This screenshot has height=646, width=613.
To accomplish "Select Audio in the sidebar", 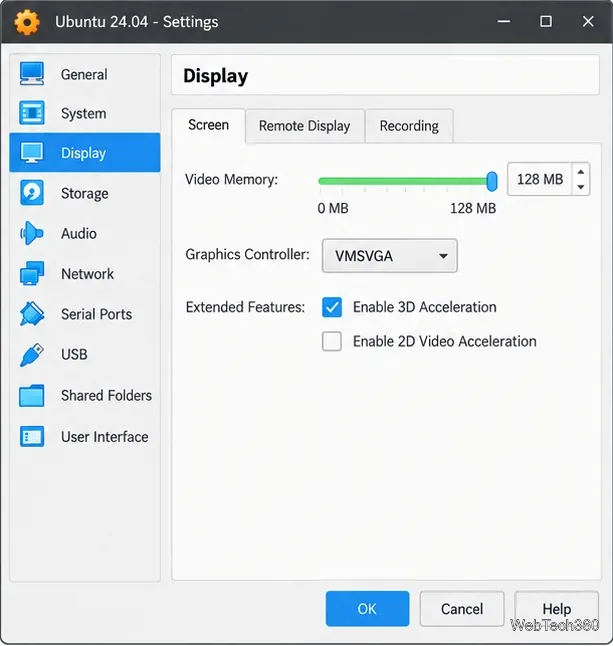I will (85, 233).
